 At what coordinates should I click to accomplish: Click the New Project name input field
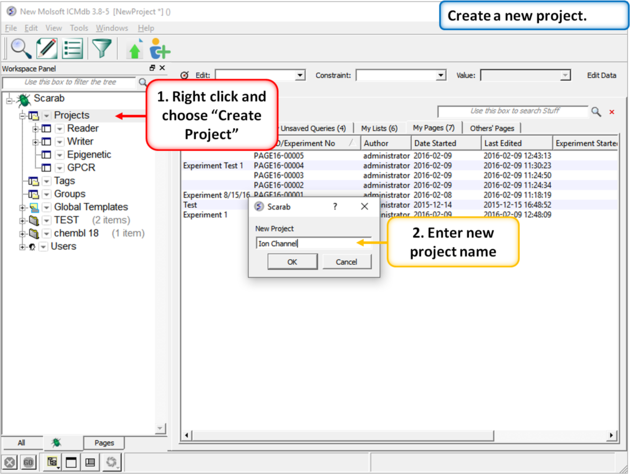[x=312, y=243]
